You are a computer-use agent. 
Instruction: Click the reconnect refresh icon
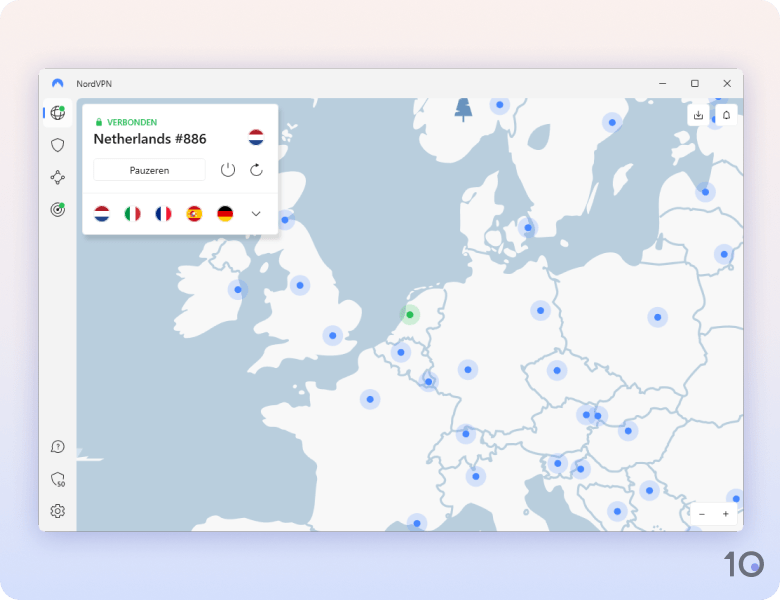point(256,170)
